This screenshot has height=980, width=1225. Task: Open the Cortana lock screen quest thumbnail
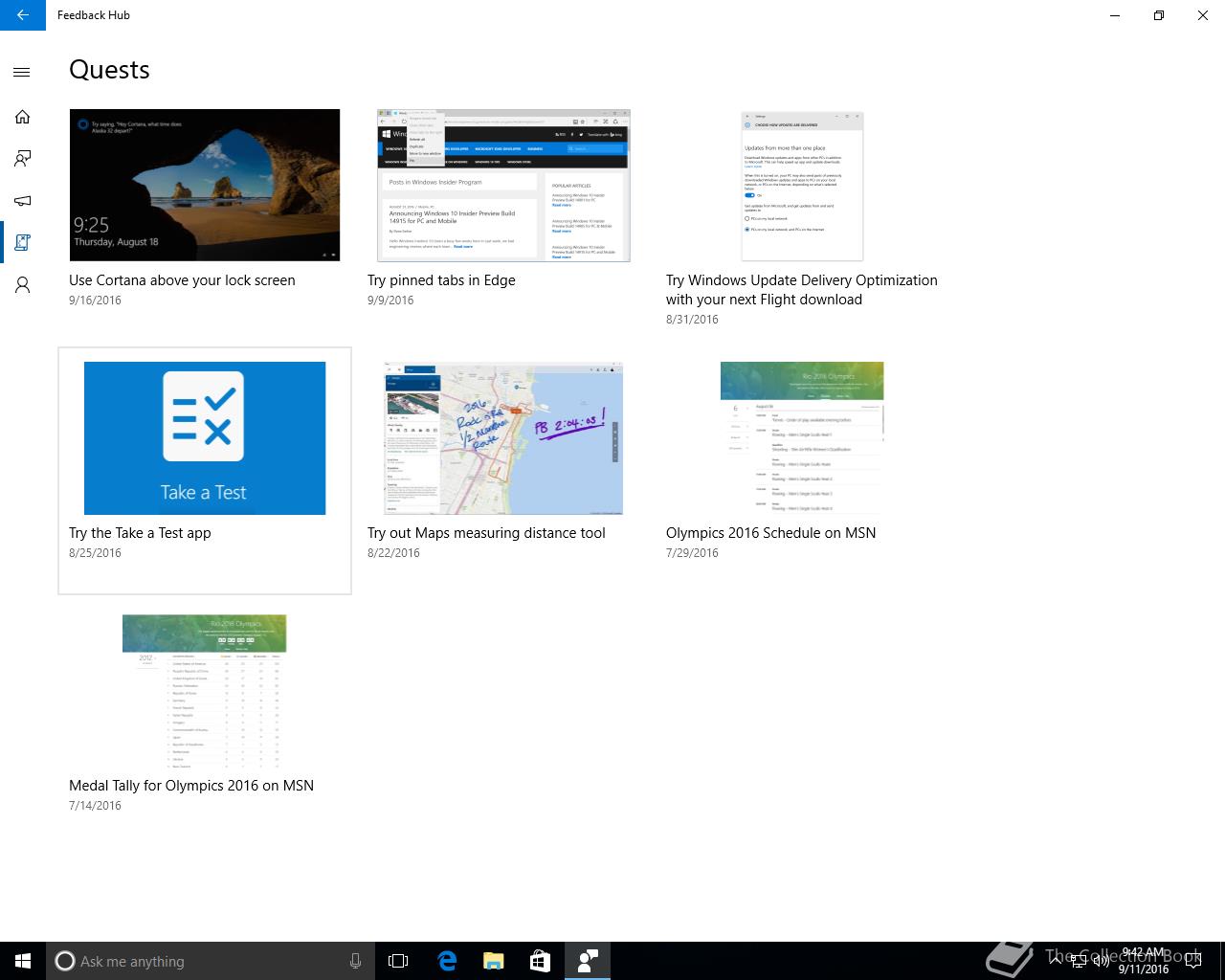pos(205,185)
